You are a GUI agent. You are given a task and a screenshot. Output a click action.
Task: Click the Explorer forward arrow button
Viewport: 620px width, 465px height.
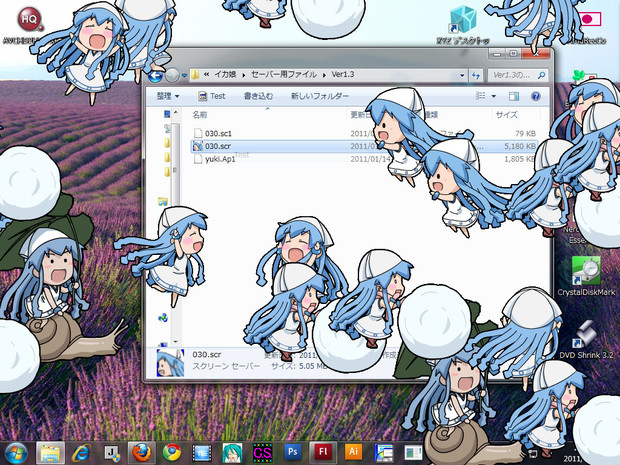coord(172,76)
